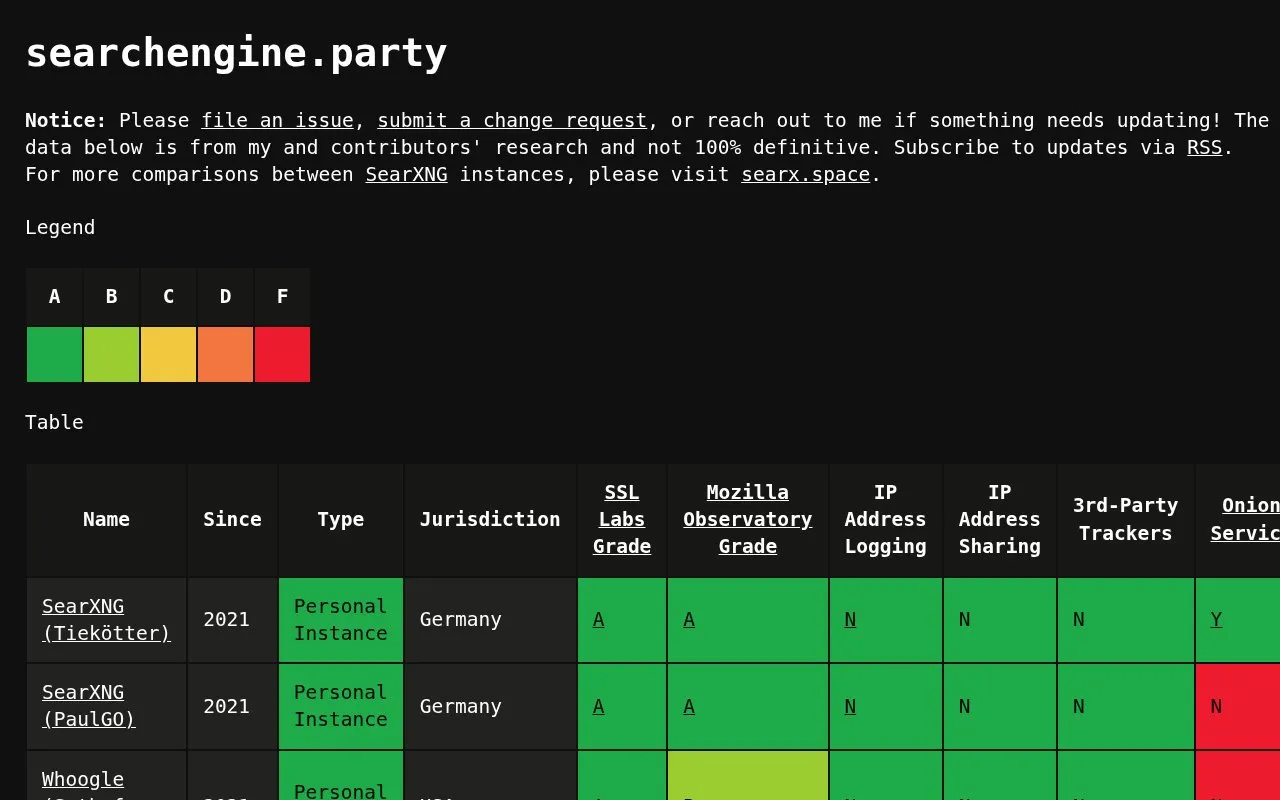Open the SearXNG (Tiekötter) instance link
Viewport: 1280px width, 800px height.
point(106,619)
